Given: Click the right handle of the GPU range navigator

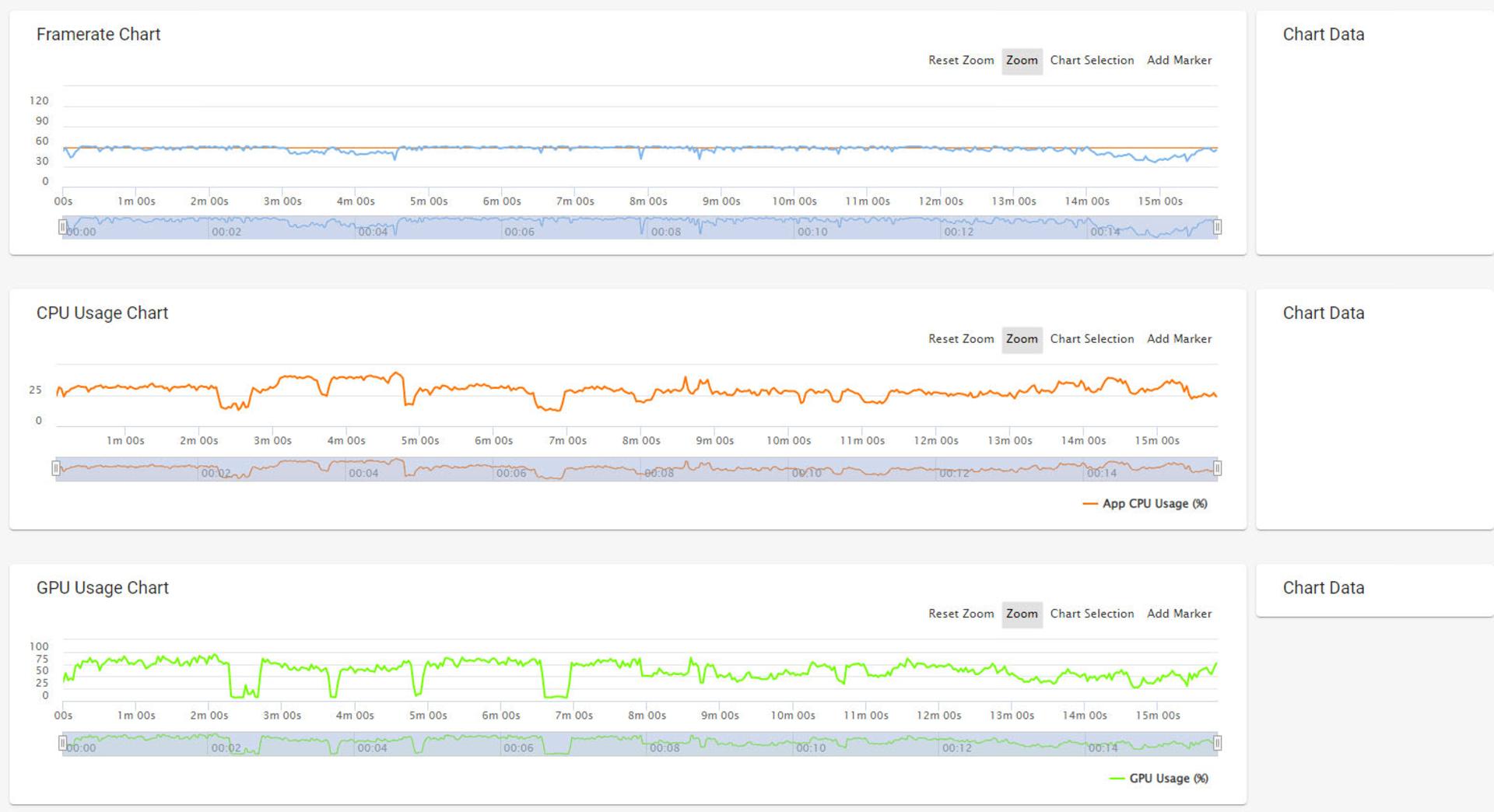Looking at the screenshot, I should [1218, 744].
